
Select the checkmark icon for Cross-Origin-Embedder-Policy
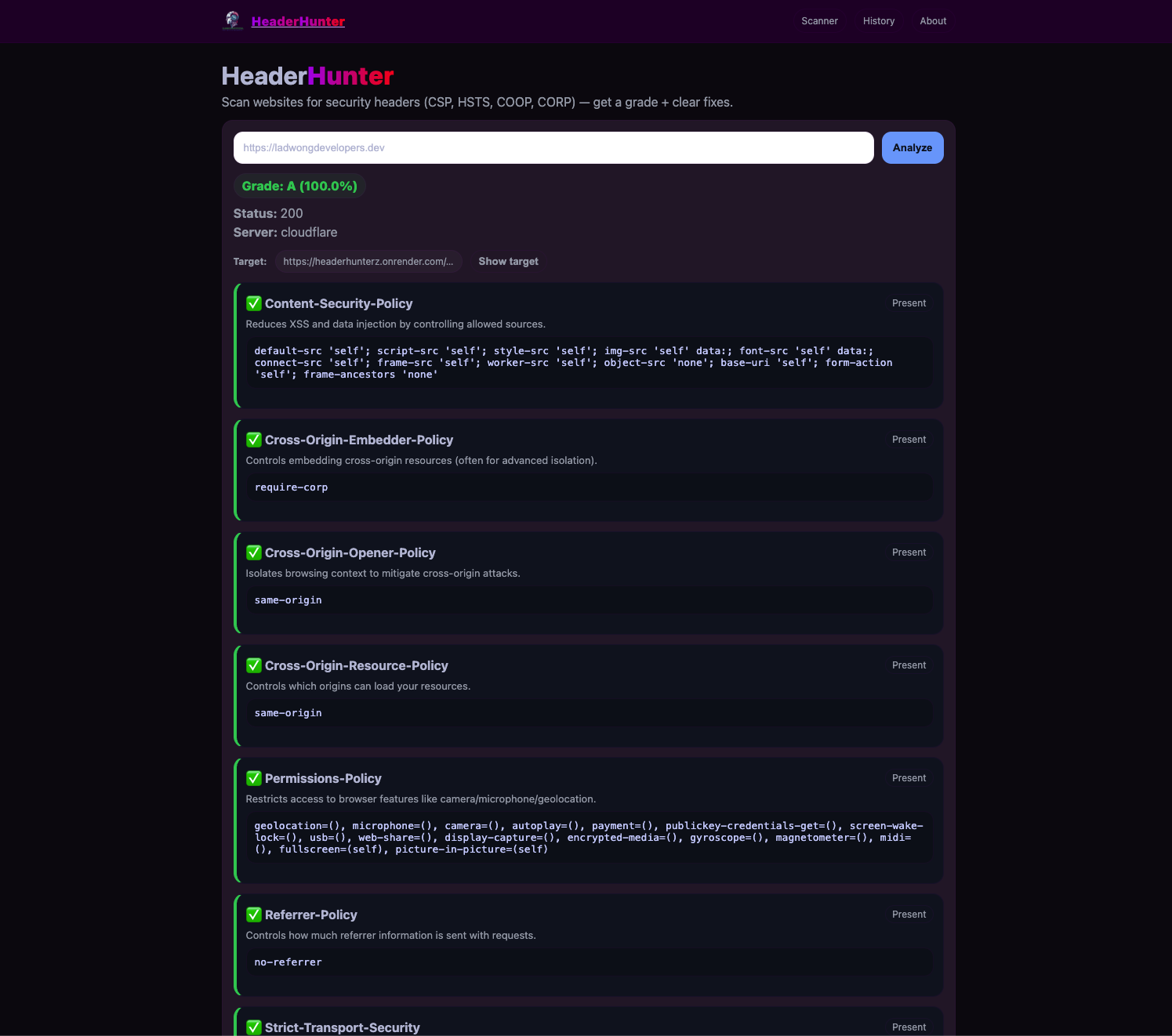point(253,439)
